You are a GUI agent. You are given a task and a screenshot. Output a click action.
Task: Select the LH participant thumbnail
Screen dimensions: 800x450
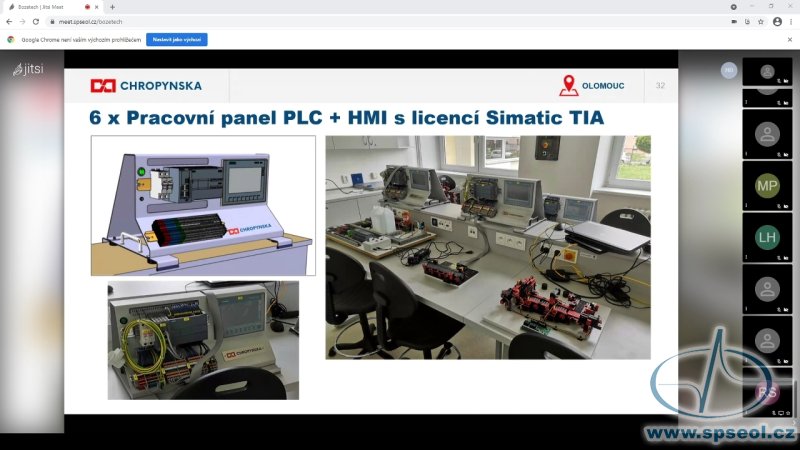(x=767, y=237)
